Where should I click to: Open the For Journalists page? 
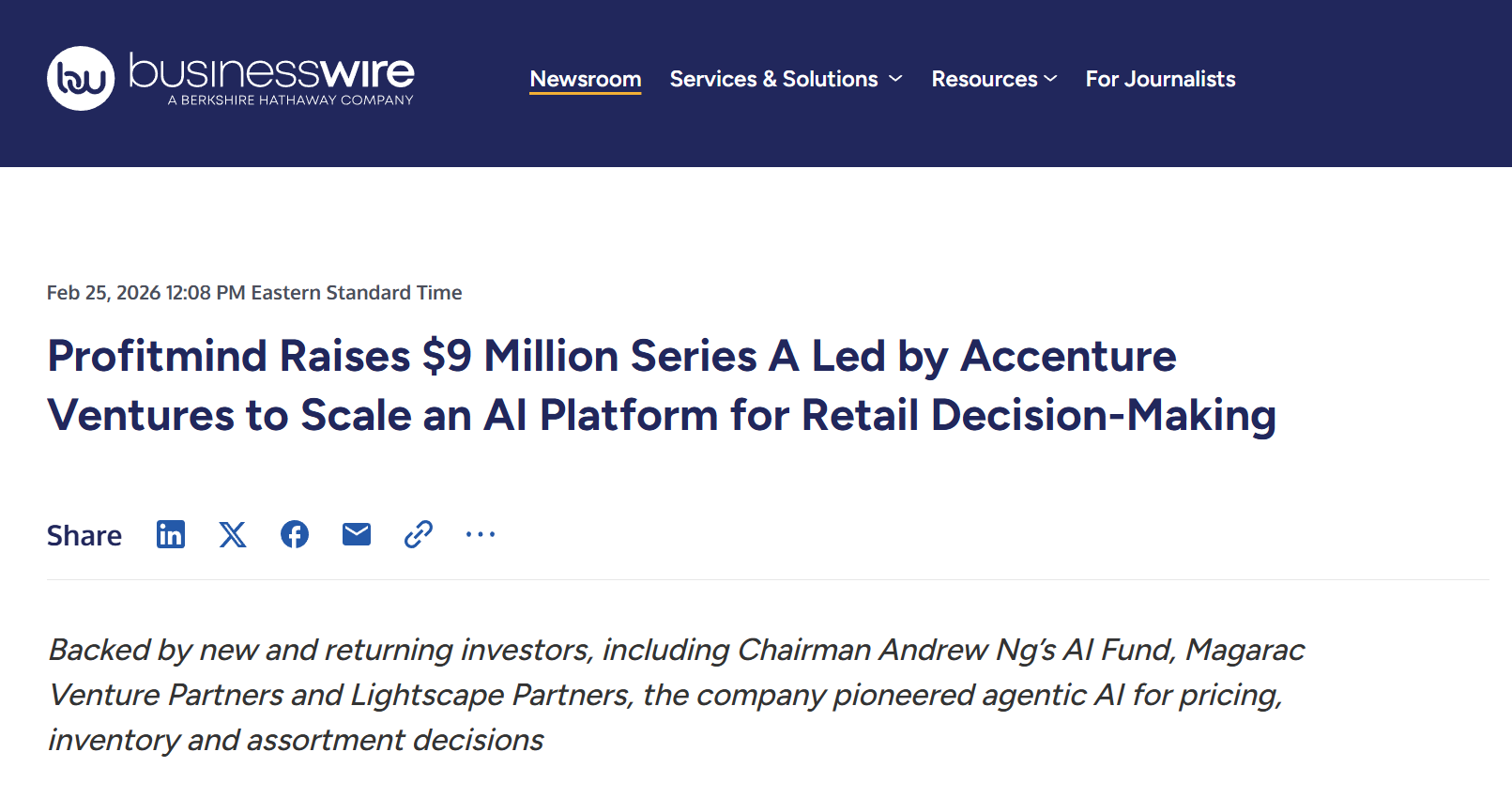click(1160, 79)
